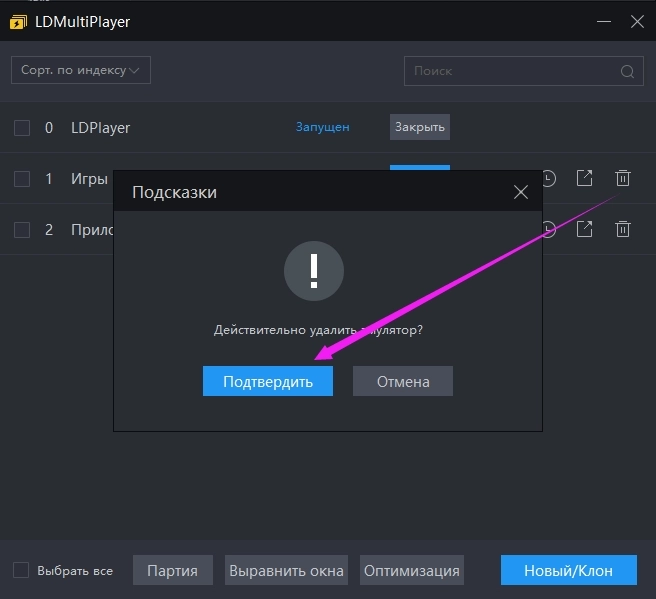Screen dimensions: 656x599
Task: Click the trash icon for emulator 1
Action: (x=623, y=178)
